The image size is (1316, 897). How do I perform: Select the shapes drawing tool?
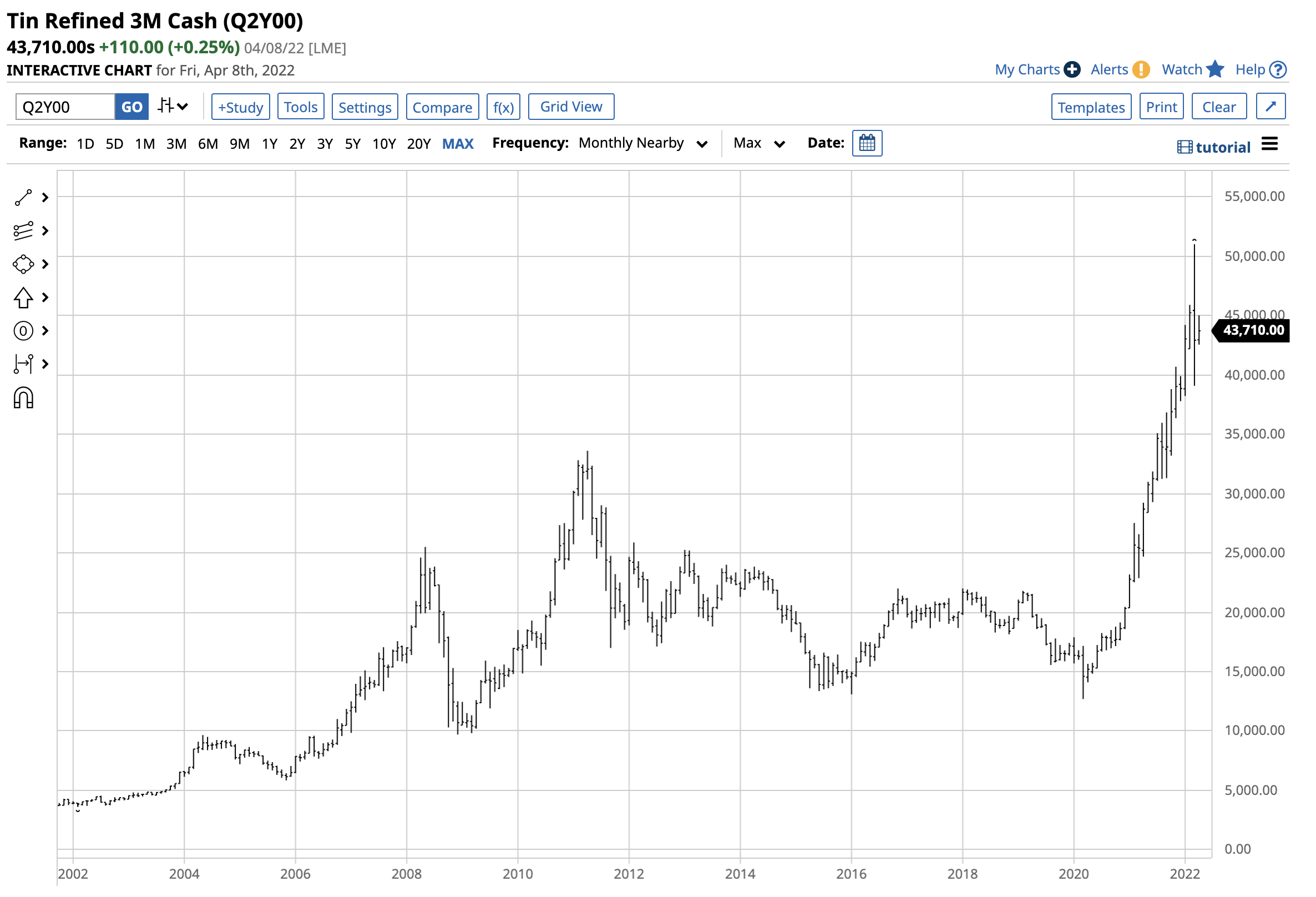coord(23,264)
